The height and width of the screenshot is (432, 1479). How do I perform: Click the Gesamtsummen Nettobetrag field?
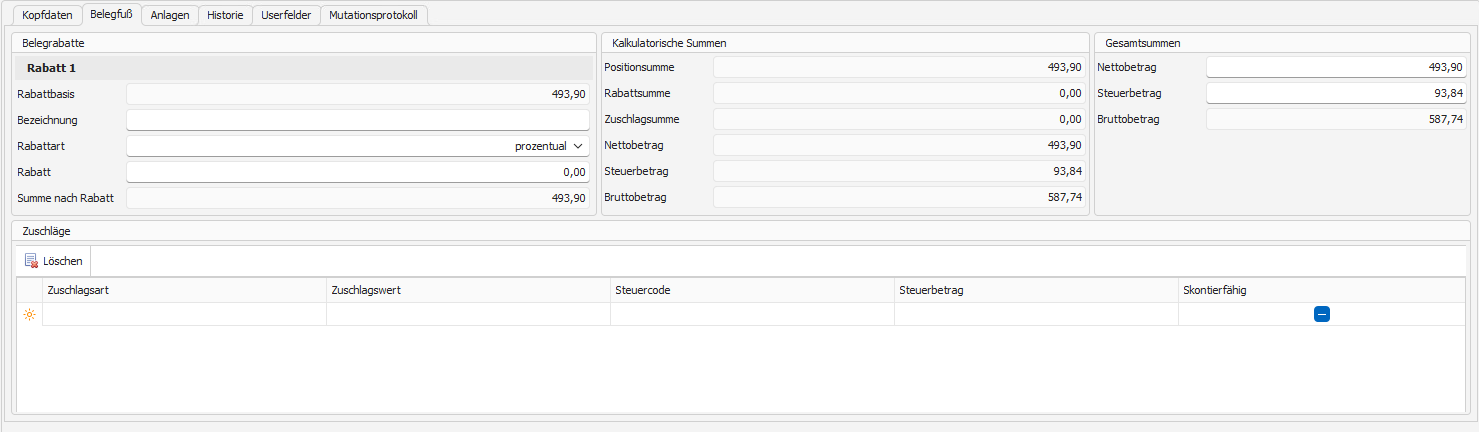(x=1335, y=67)
